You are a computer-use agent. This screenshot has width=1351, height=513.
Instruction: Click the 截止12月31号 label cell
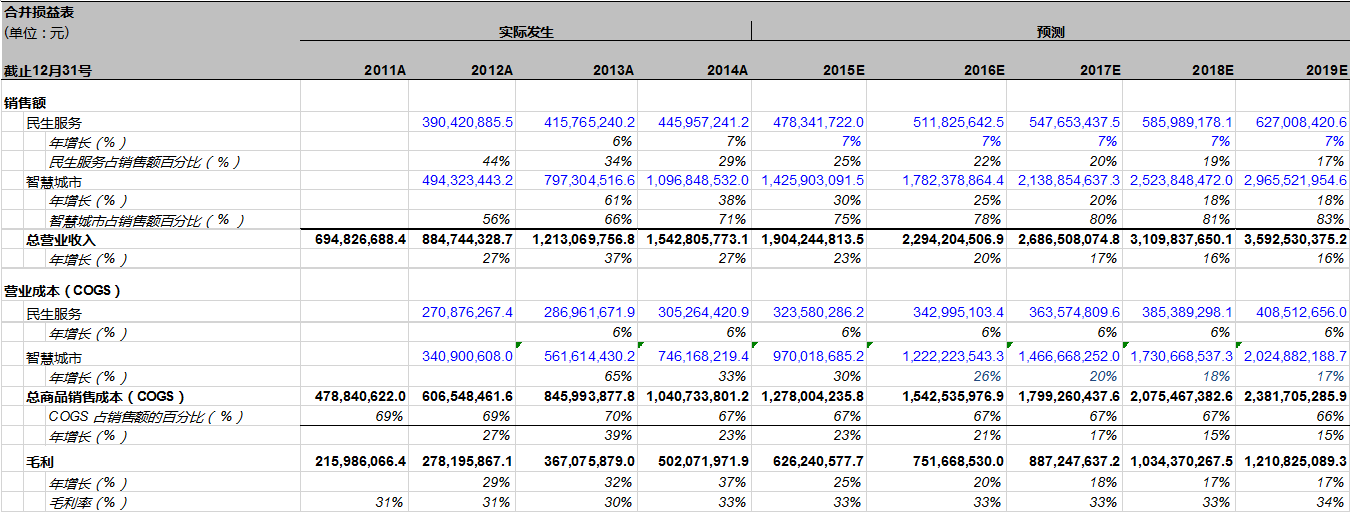(48, 71)
